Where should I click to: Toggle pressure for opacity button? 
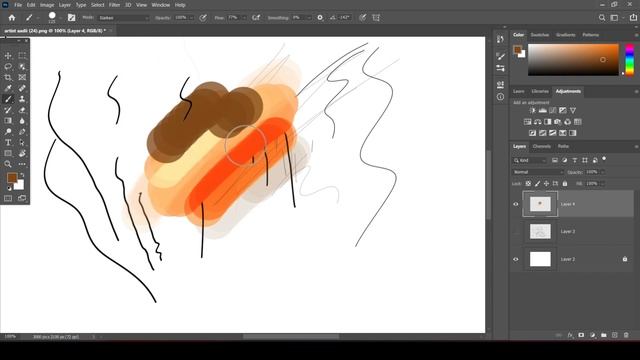click(x=203, y=18)
